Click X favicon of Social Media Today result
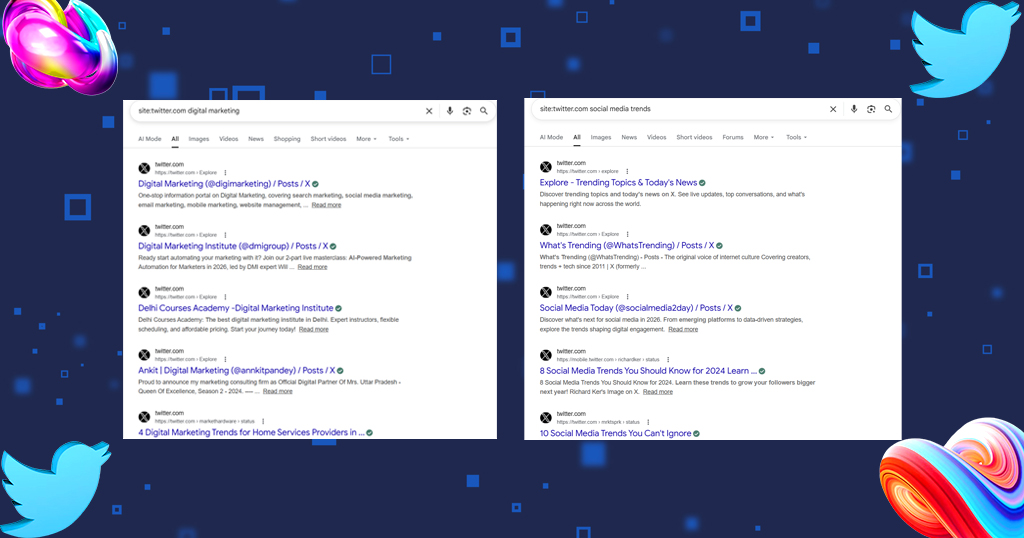The height and width of the screenshot is (538, 1024). click(546, 293)
